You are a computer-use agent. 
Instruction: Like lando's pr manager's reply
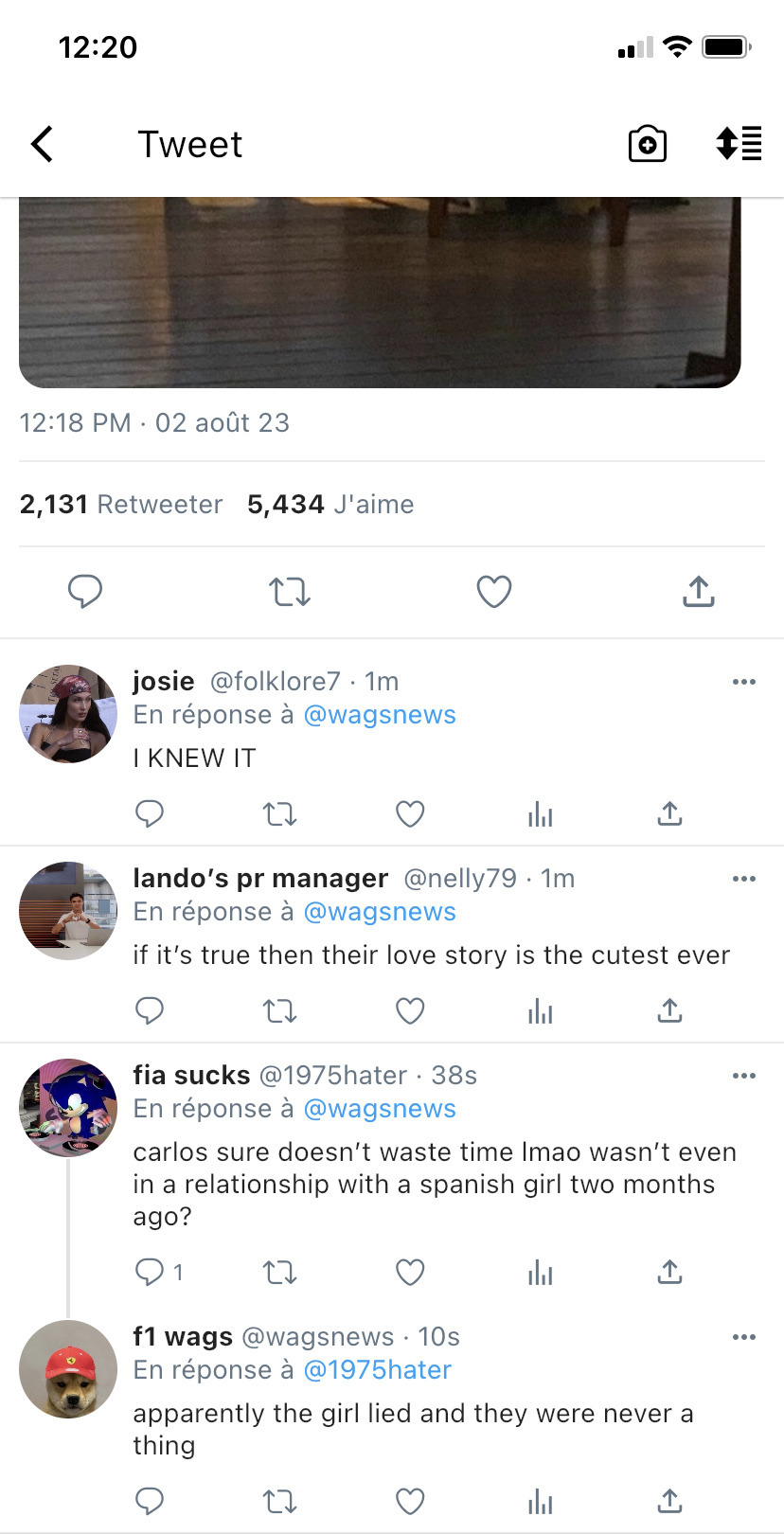(x=409, y=1011)
